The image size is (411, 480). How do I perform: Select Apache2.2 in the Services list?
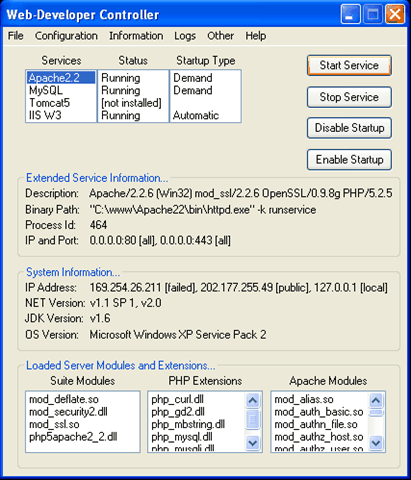coord(61,78)
